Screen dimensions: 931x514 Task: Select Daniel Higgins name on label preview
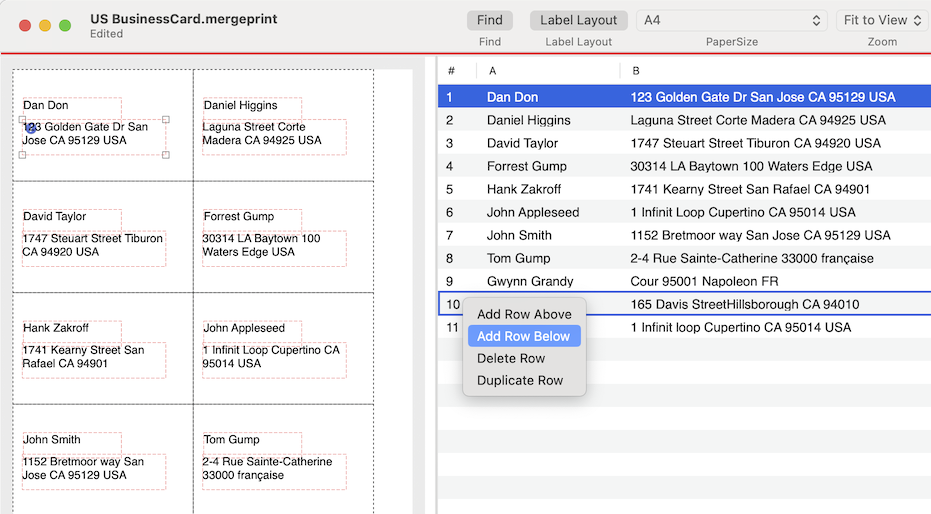252,108
